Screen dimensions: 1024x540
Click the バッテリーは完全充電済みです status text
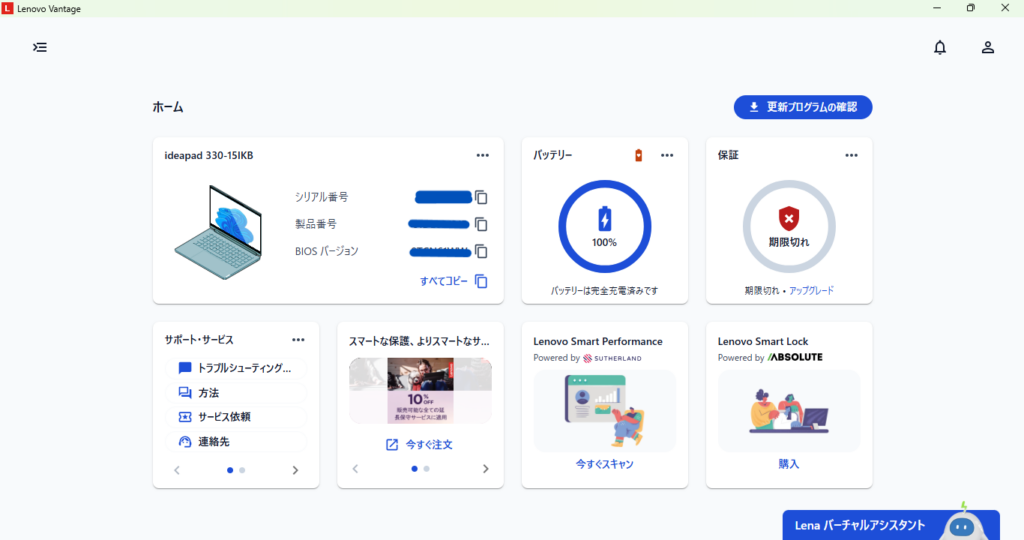605,291
